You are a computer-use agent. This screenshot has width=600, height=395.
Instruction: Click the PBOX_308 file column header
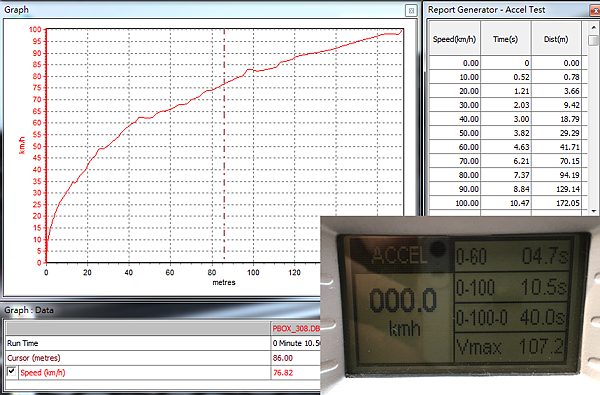click(296, 328)
